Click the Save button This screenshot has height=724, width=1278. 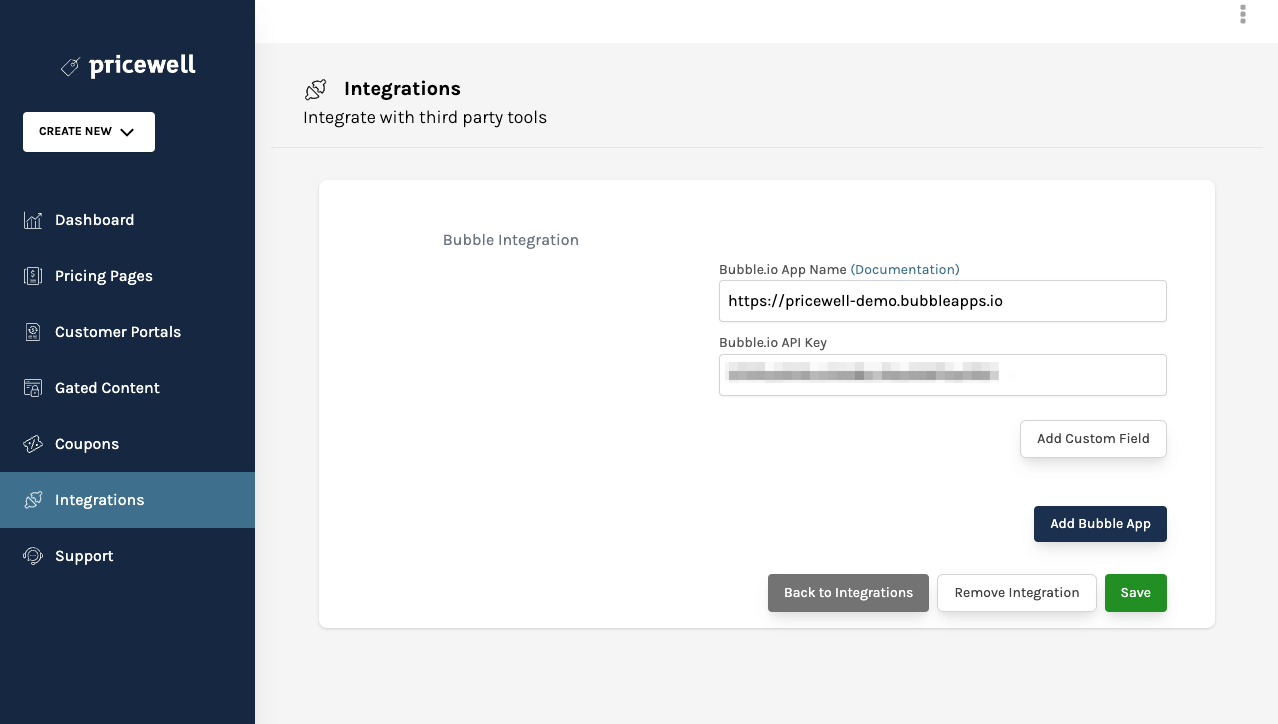1135,592
